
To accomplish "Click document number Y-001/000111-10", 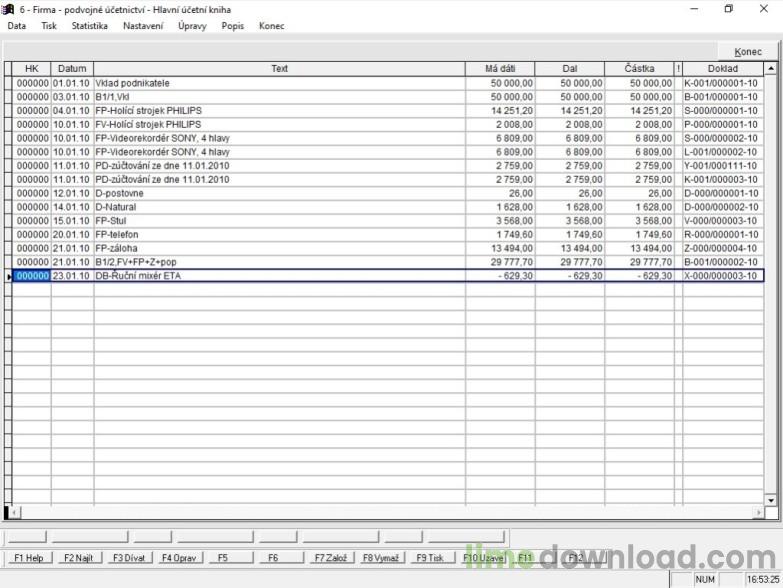I will coord(721,166).
